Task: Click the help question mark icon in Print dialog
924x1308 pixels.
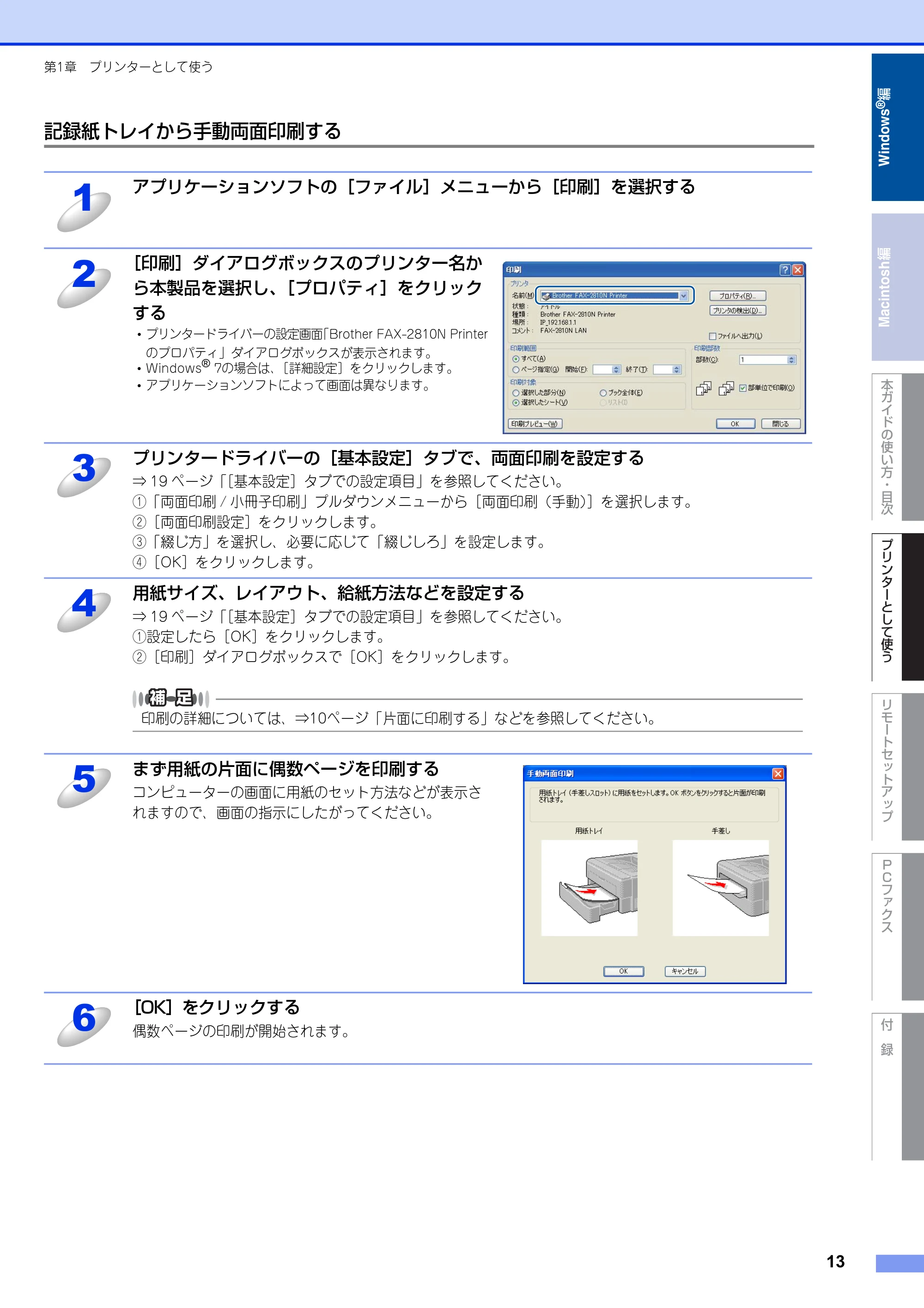Action: [x=785, y=269]
